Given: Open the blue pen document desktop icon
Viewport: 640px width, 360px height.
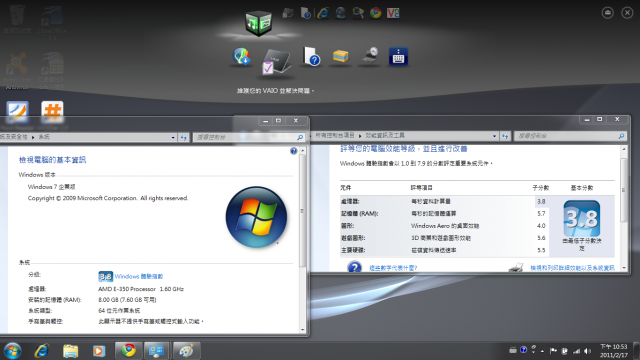Looking at the screenshot, I should click(x=17, y=112).
